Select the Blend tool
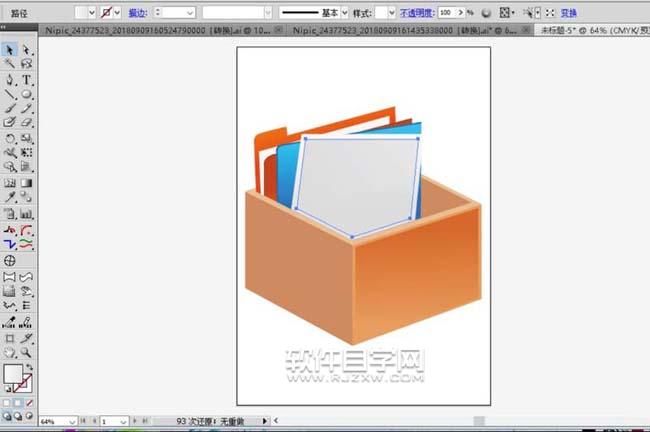The height and width of the screenshot is (432, 650). click(27, 197)
